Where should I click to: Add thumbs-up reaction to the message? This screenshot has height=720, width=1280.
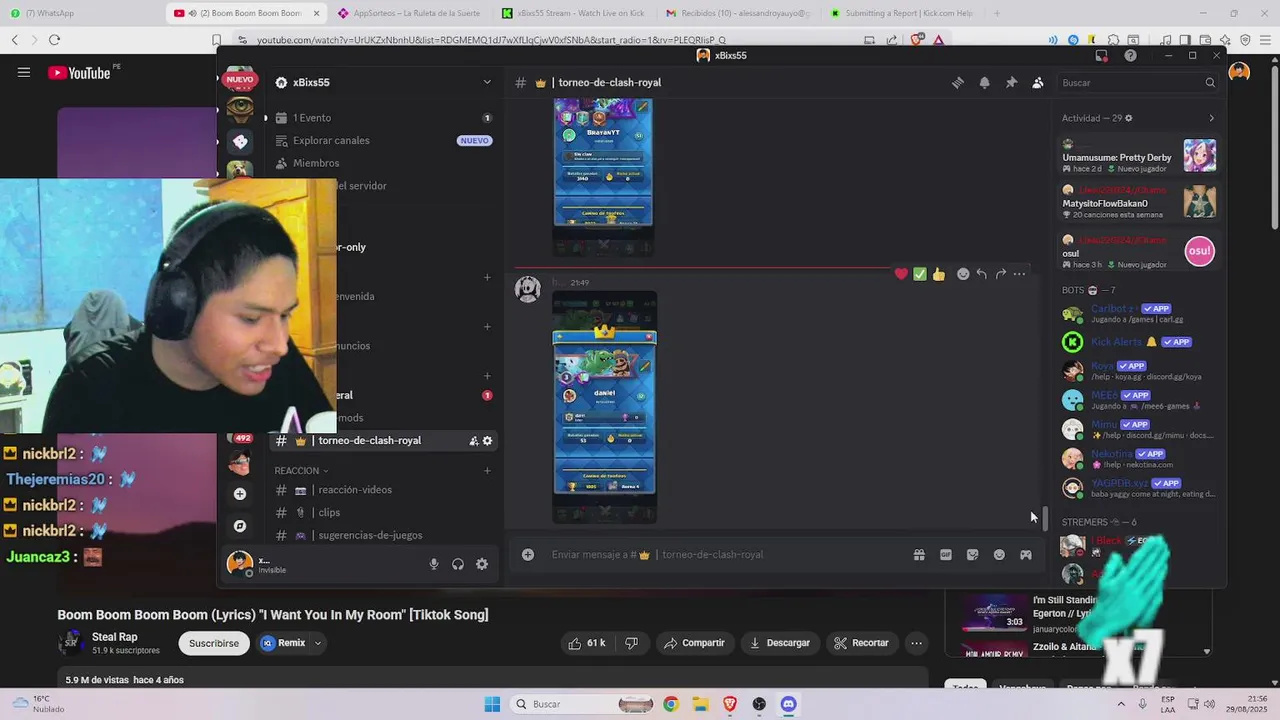[938, 274]
